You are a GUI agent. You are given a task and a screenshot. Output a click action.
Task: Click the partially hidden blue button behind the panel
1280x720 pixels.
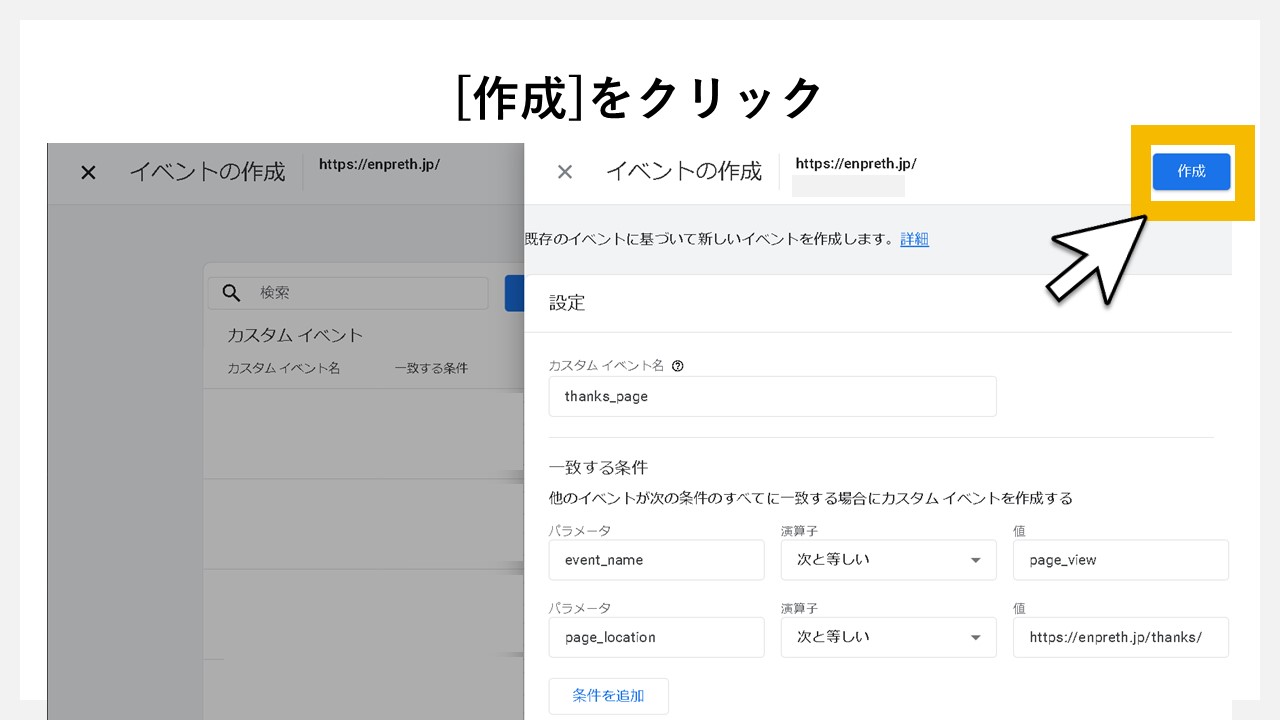515,292
